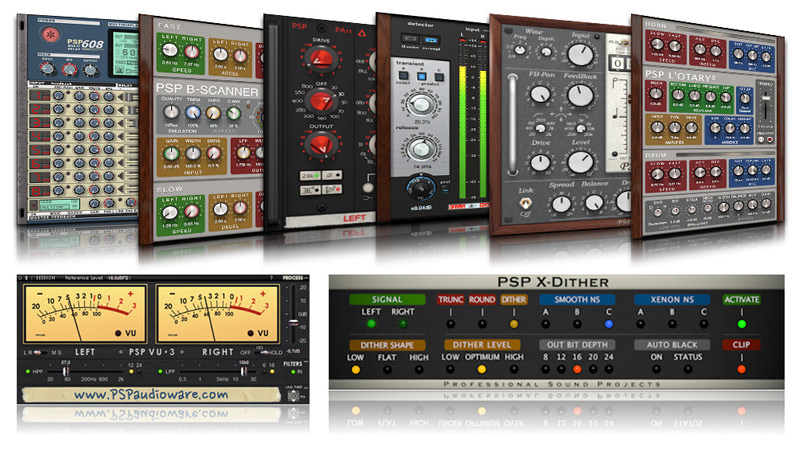Choose 16 in Out Bit Depth
800x450 pixels.
point(577,369)
